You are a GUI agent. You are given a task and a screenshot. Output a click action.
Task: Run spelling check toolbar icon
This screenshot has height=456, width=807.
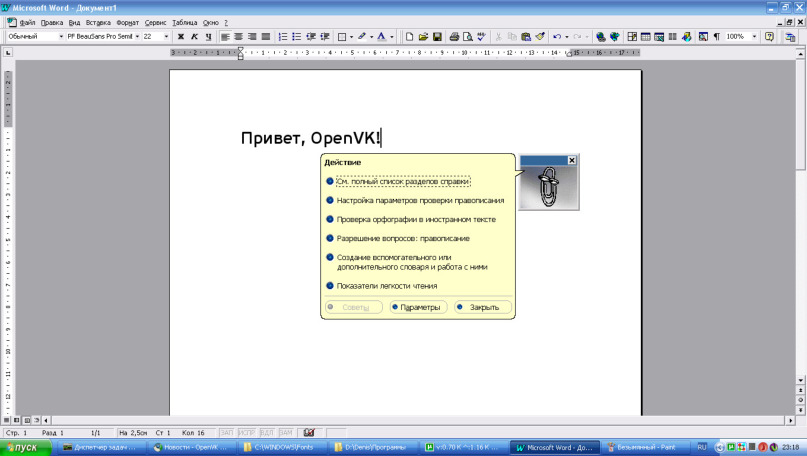coord(481,37)
